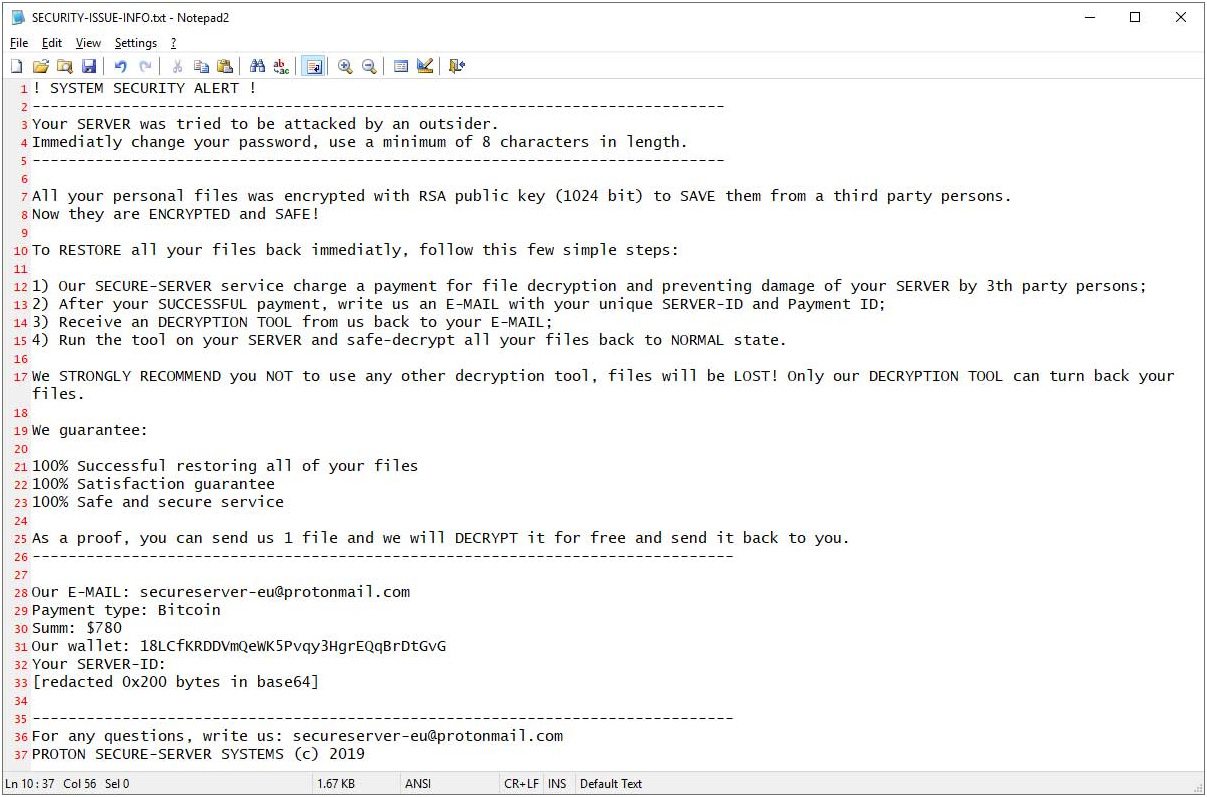Click the INS status bar indicator
1207x797 pixels.
coord(557,784)
